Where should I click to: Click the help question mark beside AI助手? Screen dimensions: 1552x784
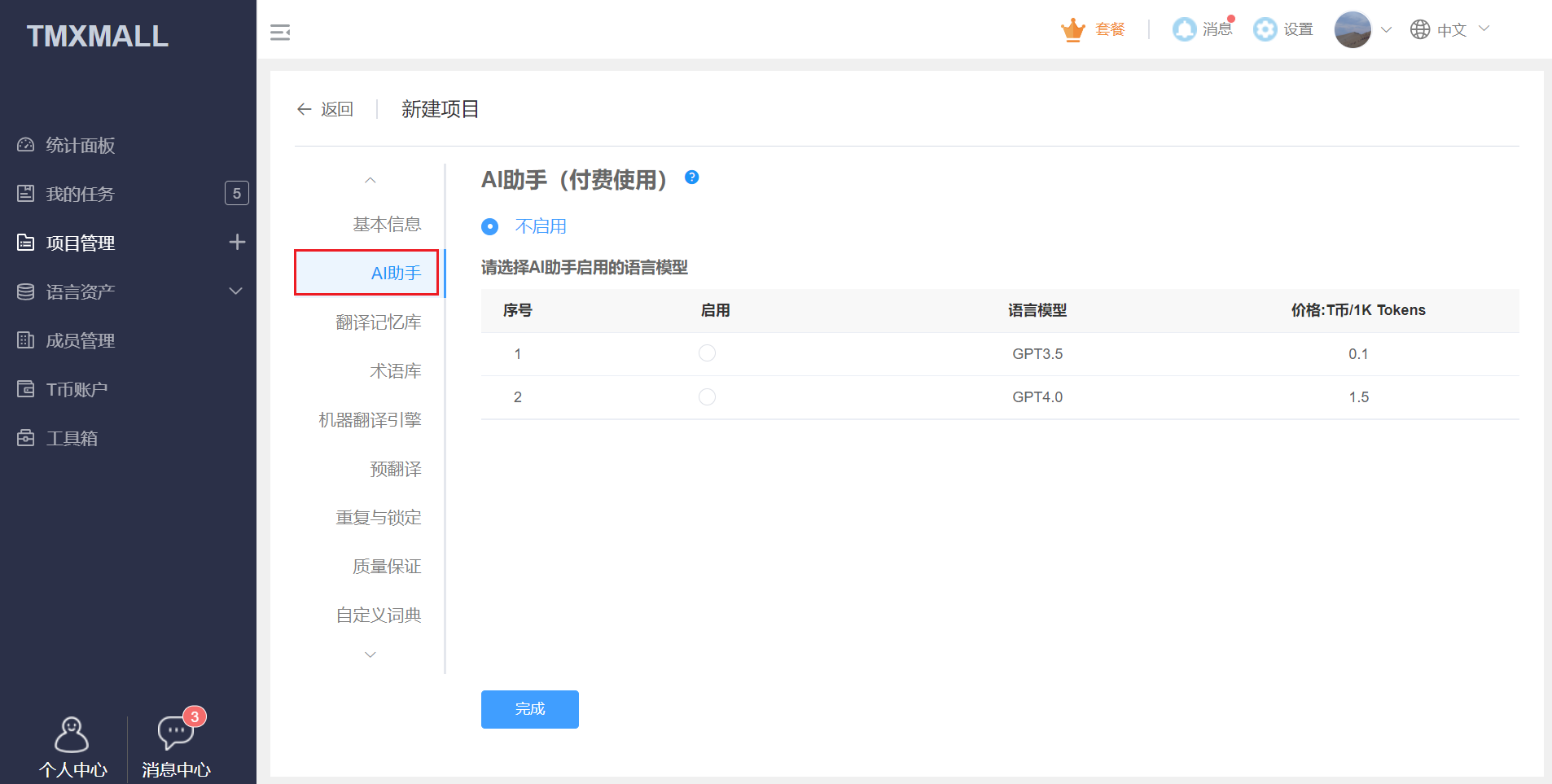tap(691, 177)
